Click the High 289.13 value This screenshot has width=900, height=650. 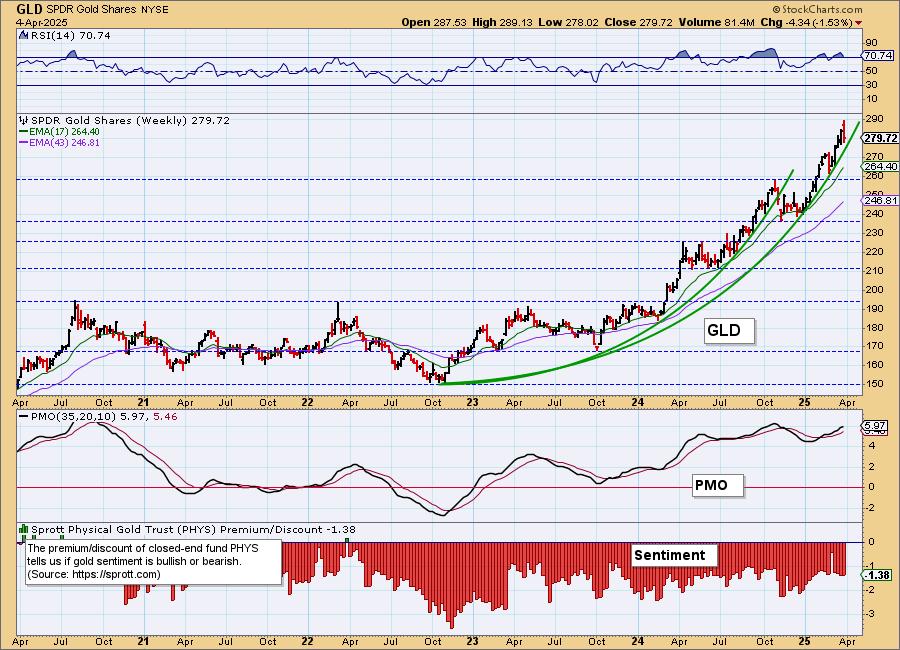[502, 22]
